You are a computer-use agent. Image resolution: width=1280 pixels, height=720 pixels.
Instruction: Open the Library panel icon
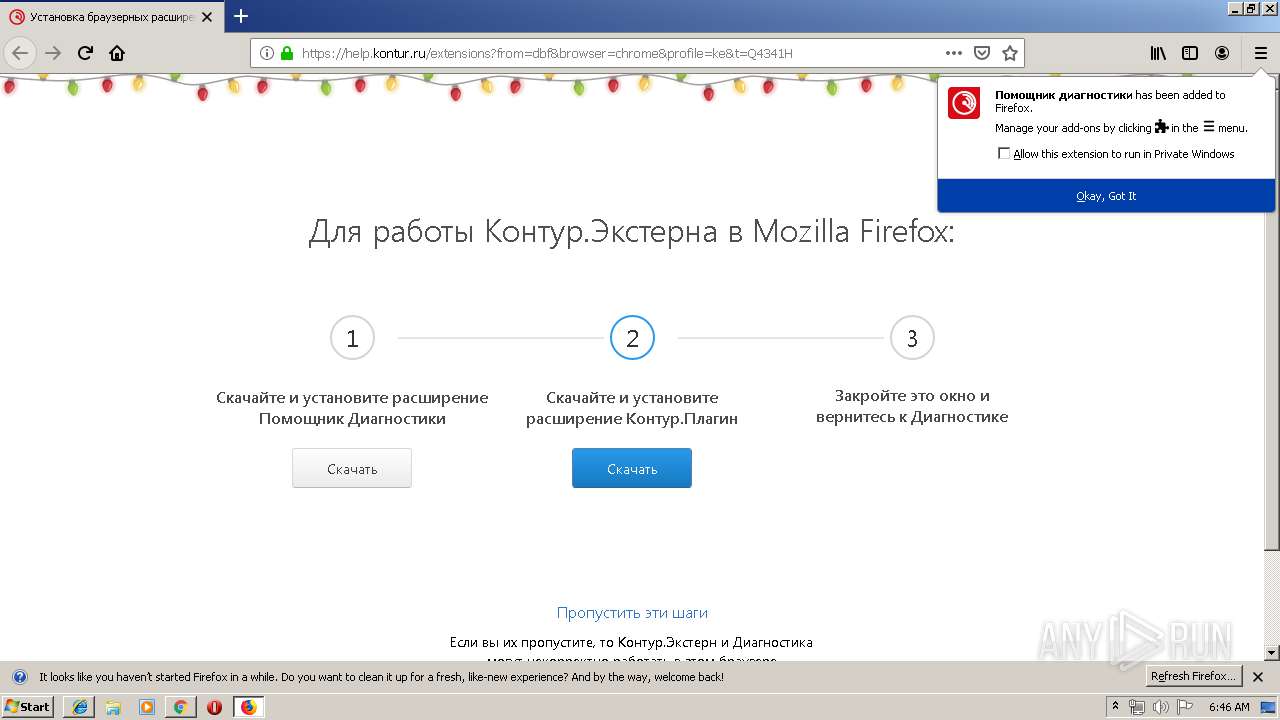1158,53
